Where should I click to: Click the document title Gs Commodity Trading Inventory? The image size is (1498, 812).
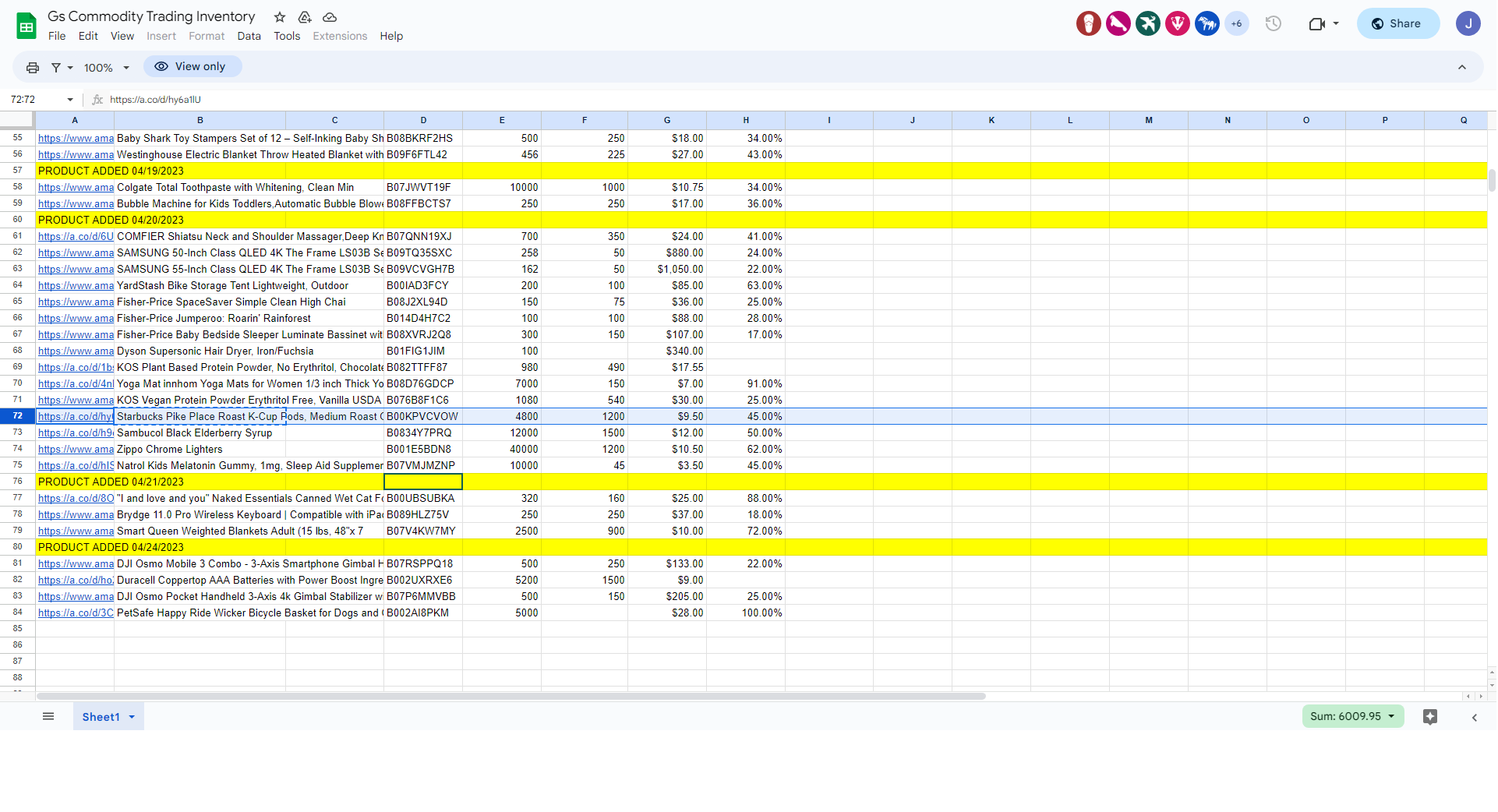click(x=151, y=16)
